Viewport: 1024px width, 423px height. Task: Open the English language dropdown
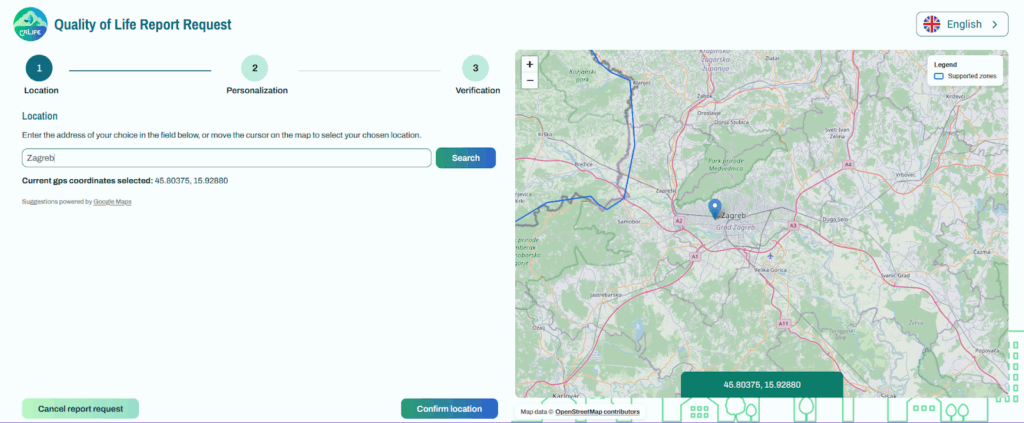961,24
